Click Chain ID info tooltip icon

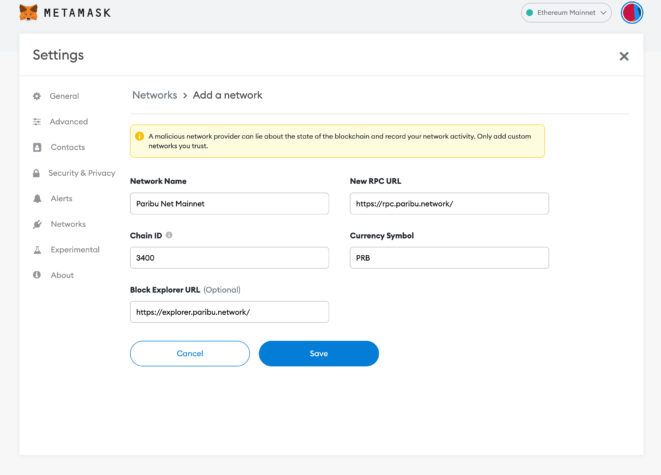click(169, 235)
